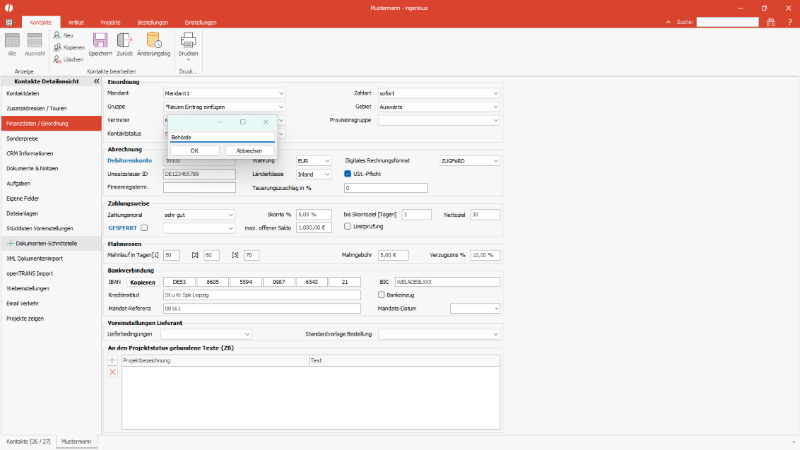Click the Neu contact icon
The height and width of the screenshot is (450, 800).
(x=63, y=35)
